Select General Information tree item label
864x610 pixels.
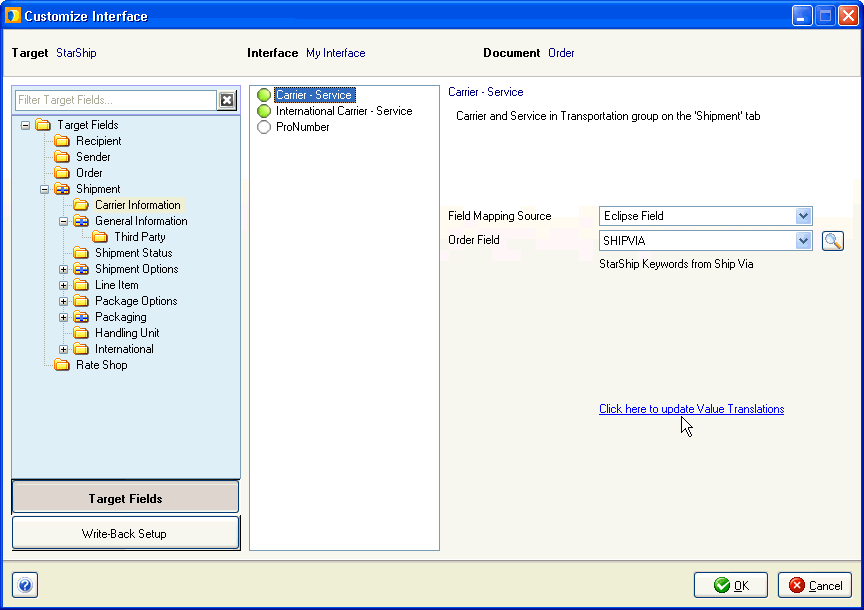click(141, 221)
